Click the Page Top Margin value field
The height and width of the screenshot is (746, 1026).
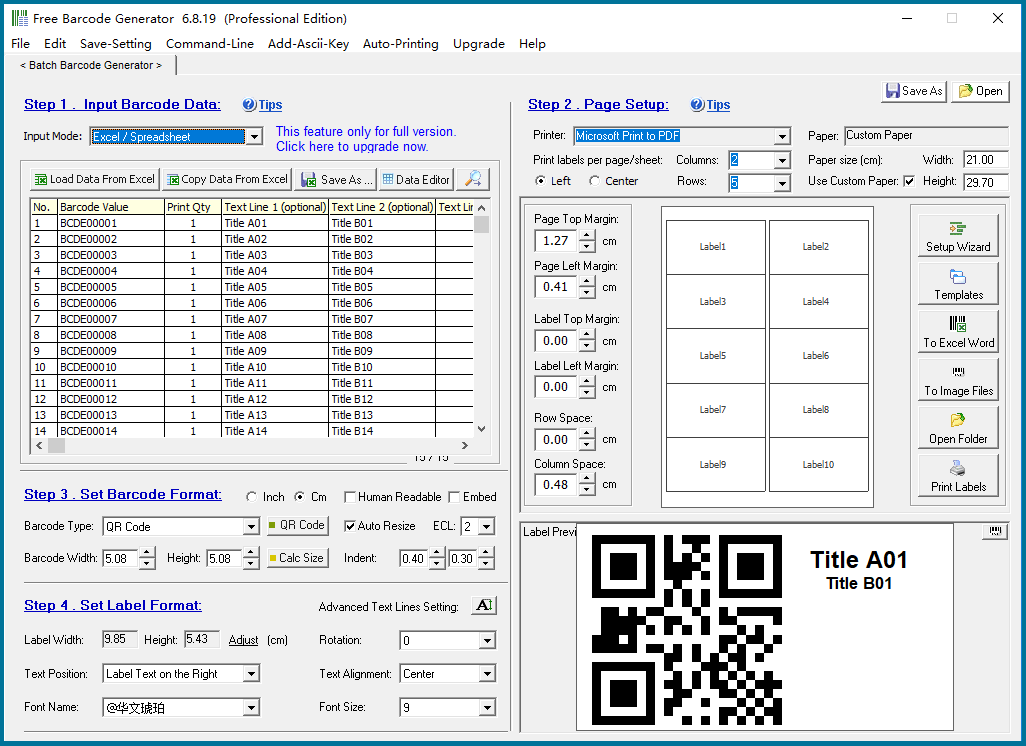tap(556, 241)
